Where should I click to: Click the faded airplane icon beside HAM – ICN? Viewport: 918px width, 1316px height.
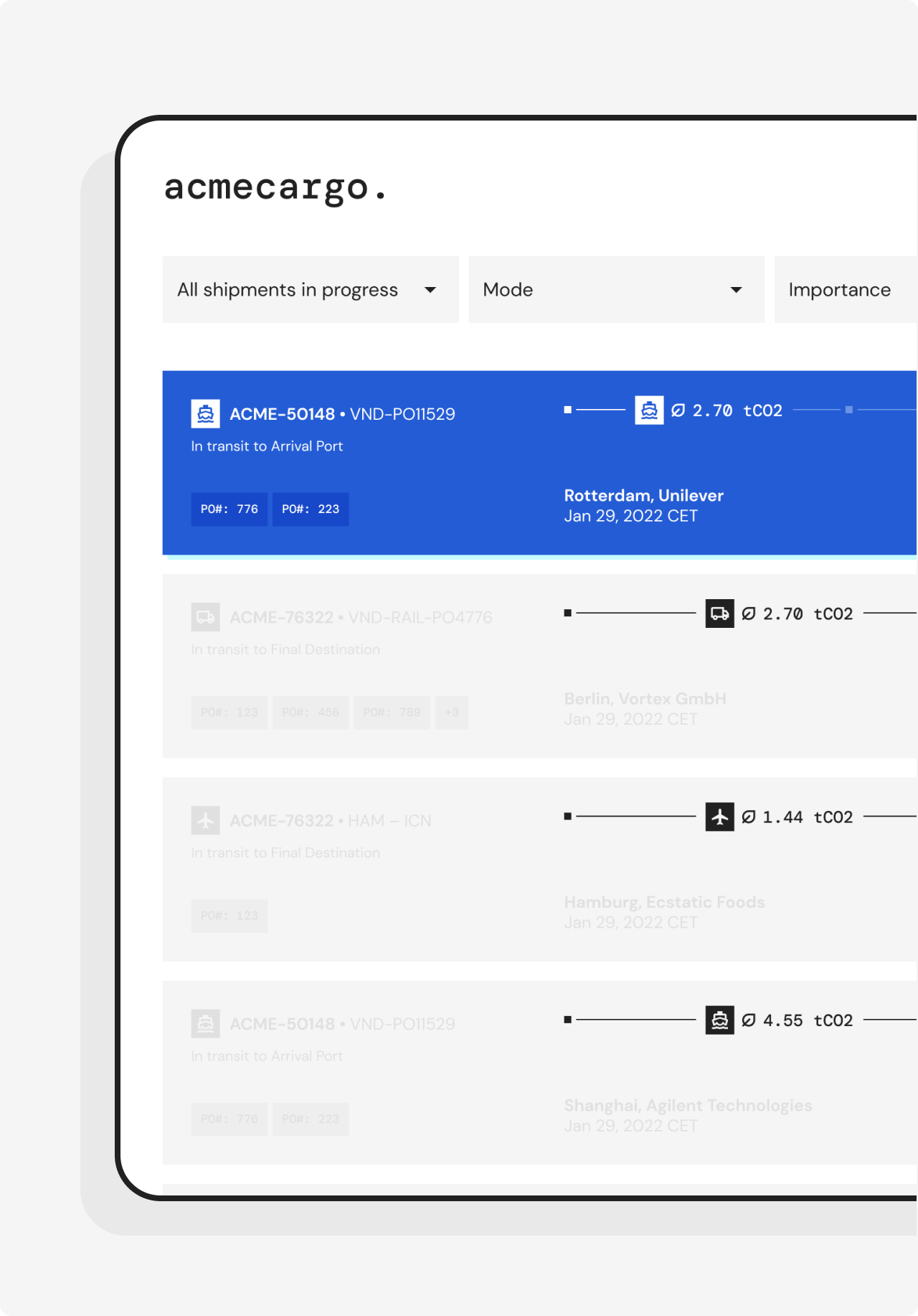click(205, 820)
